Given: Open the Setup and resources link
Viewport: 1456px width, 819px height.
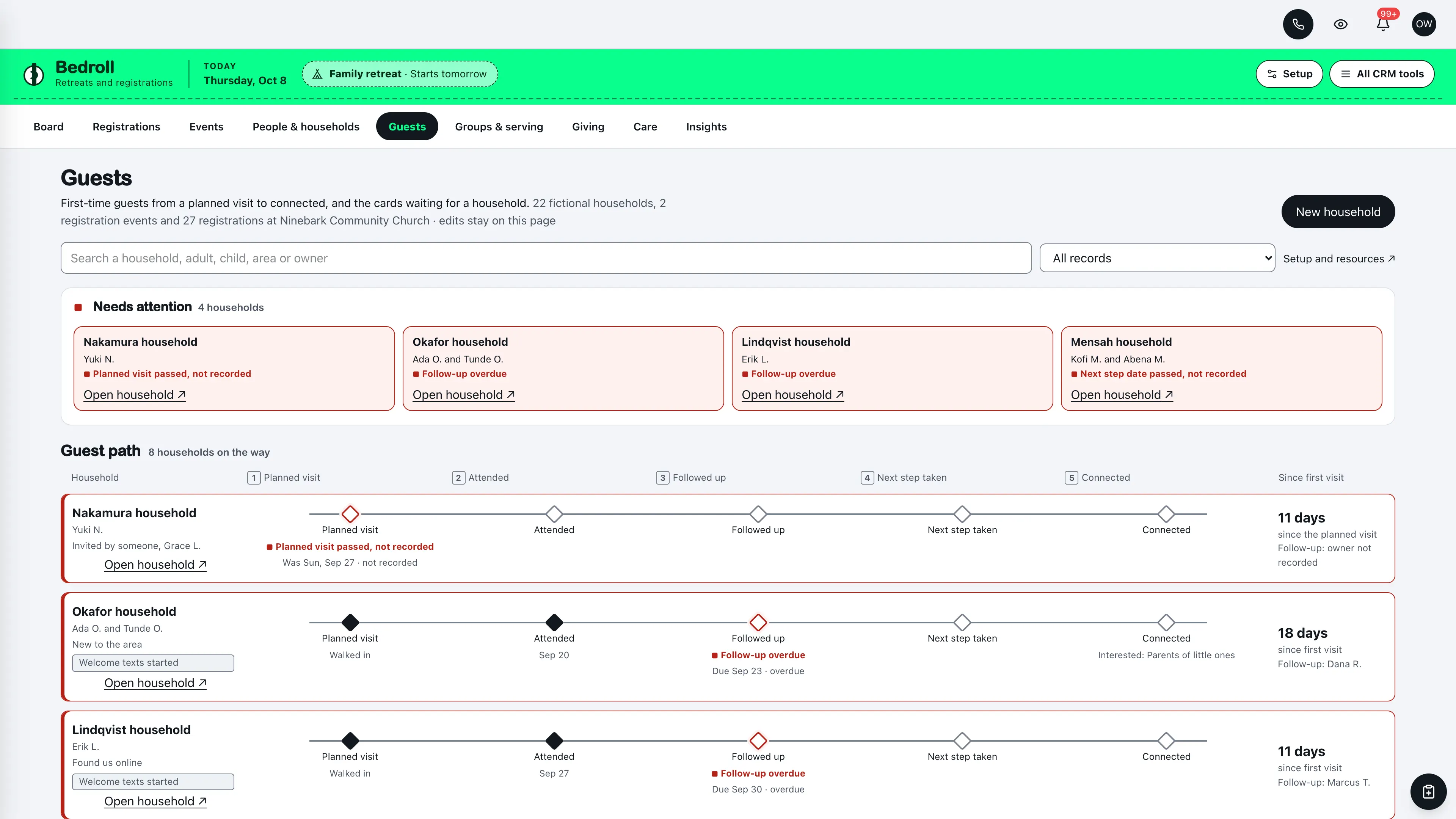Looking at the screenshot, I should click(x=1338, y=259).
